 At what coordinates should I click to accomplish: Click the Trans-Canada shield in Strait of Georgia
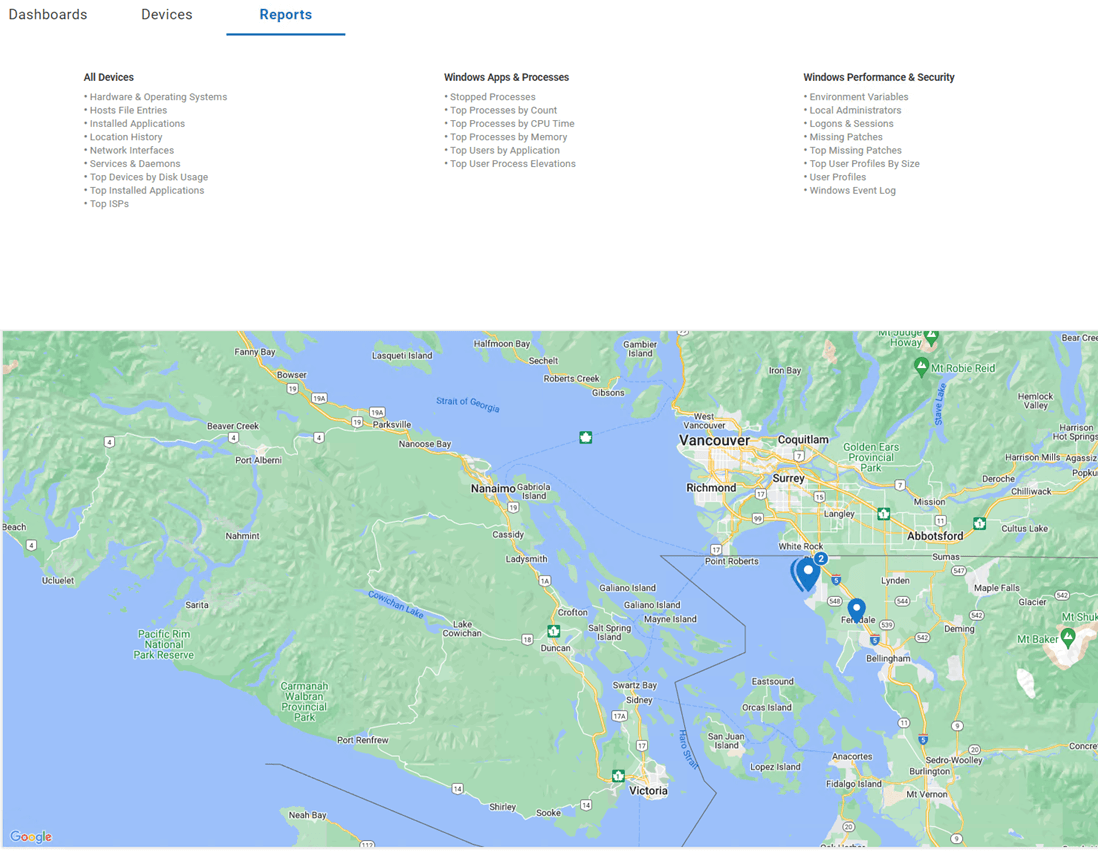(586, 437)
